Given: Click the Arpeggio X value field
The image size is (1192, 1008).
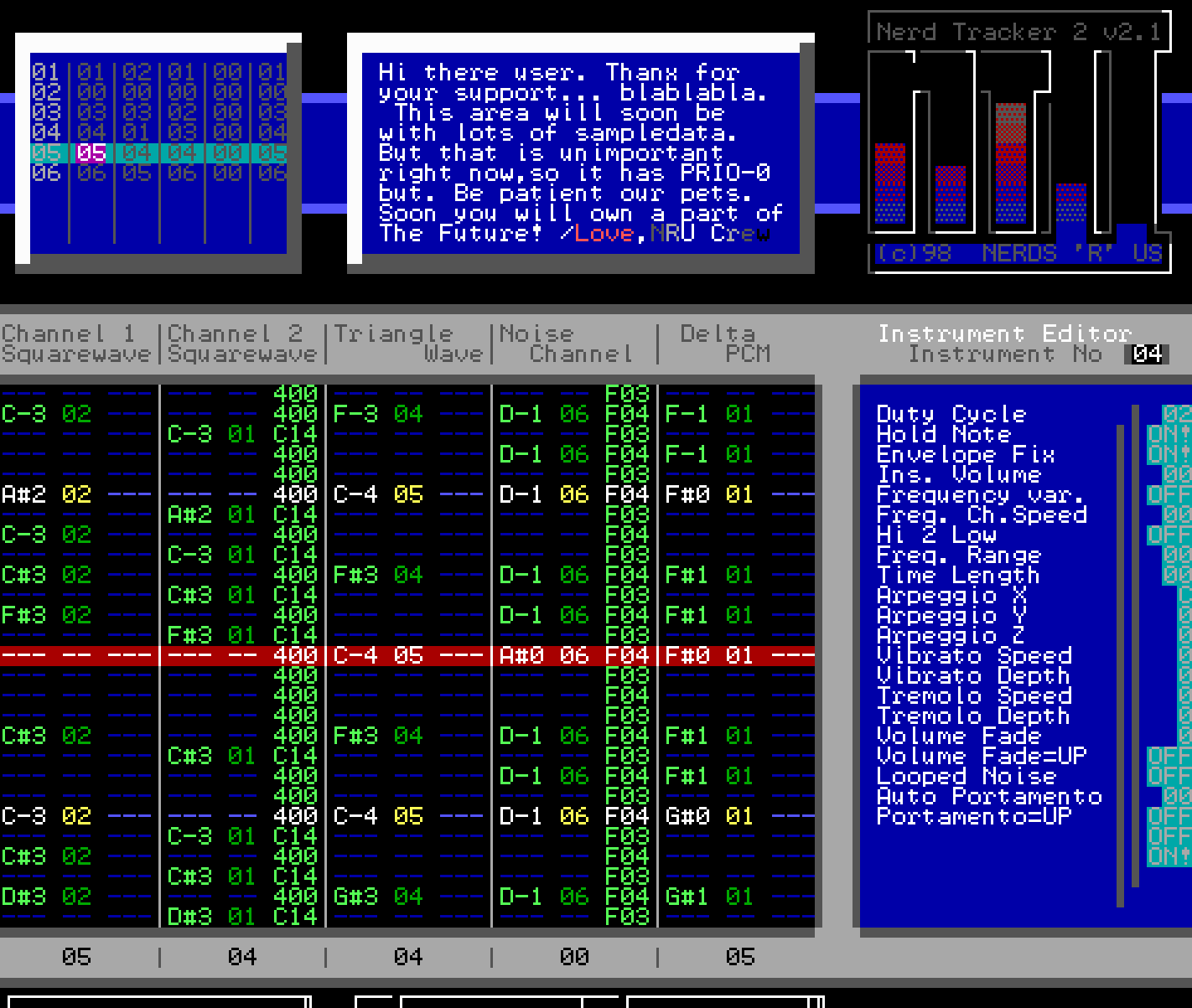Looking at the screenshot, I should click(x=1184, y=595).
